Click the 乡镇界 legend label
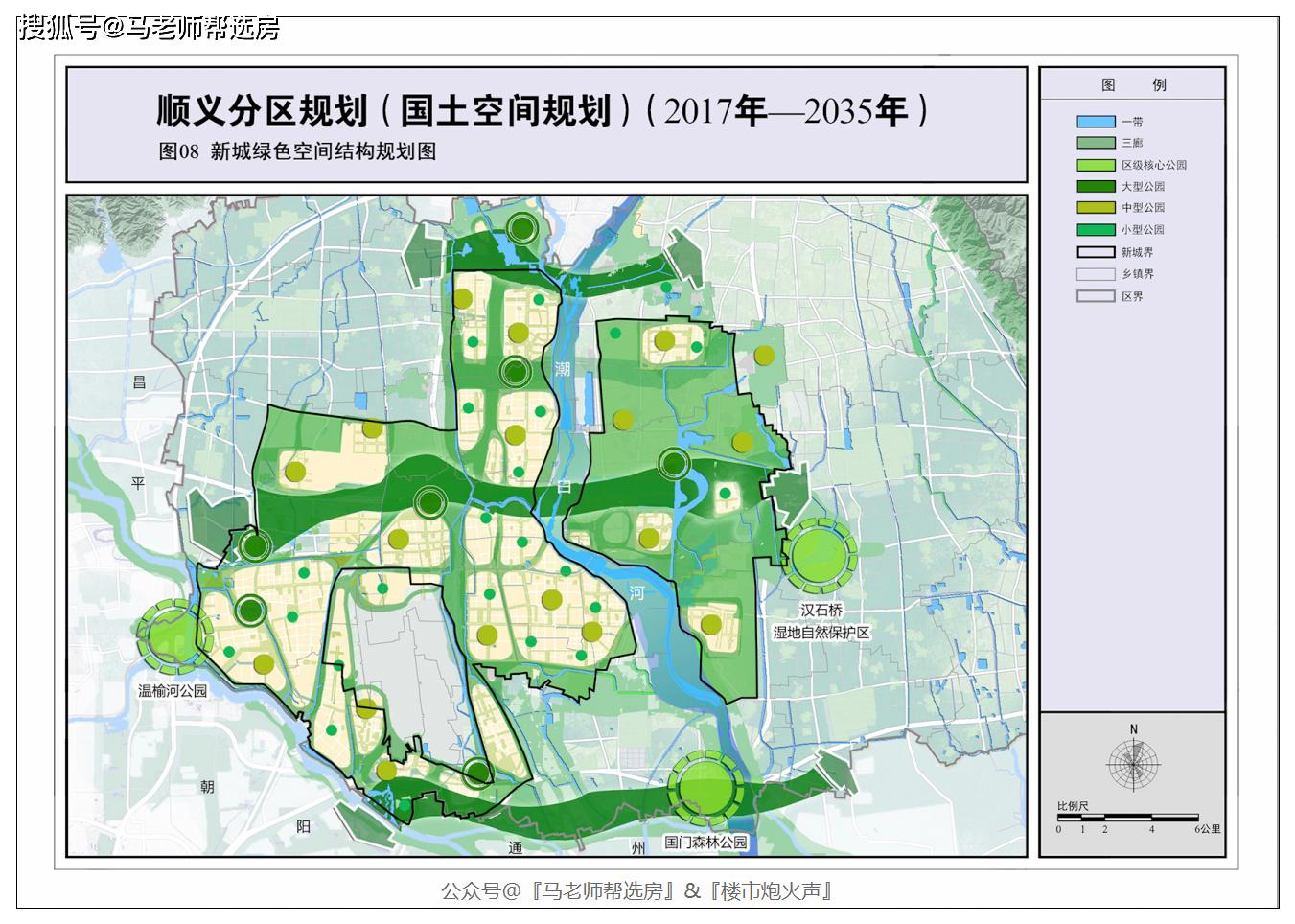1295x924 pixels. pyautogui.click(x=1138, y=274)
